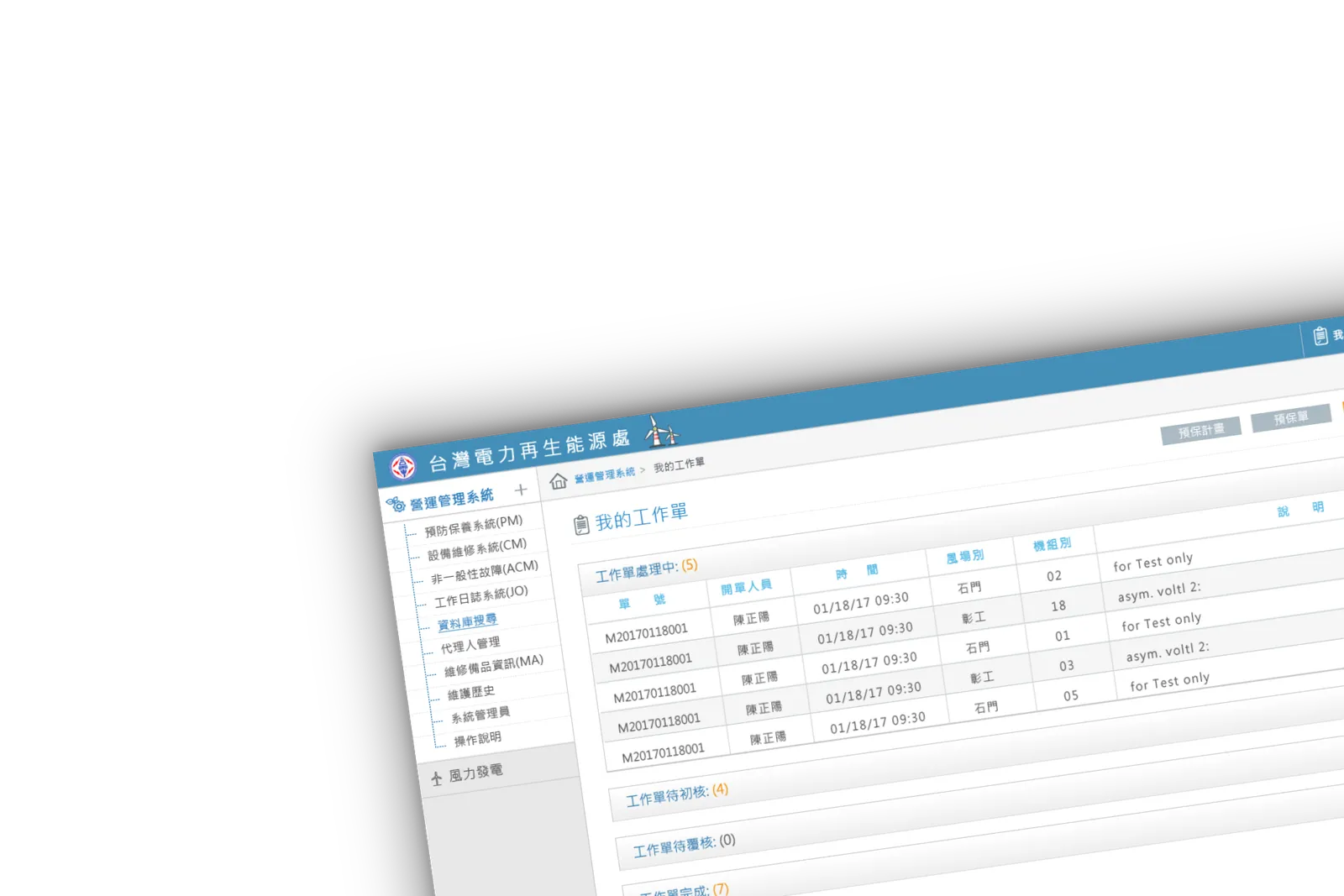
Task: Click the 風場別 column header
Action: [x=964, y=557]
